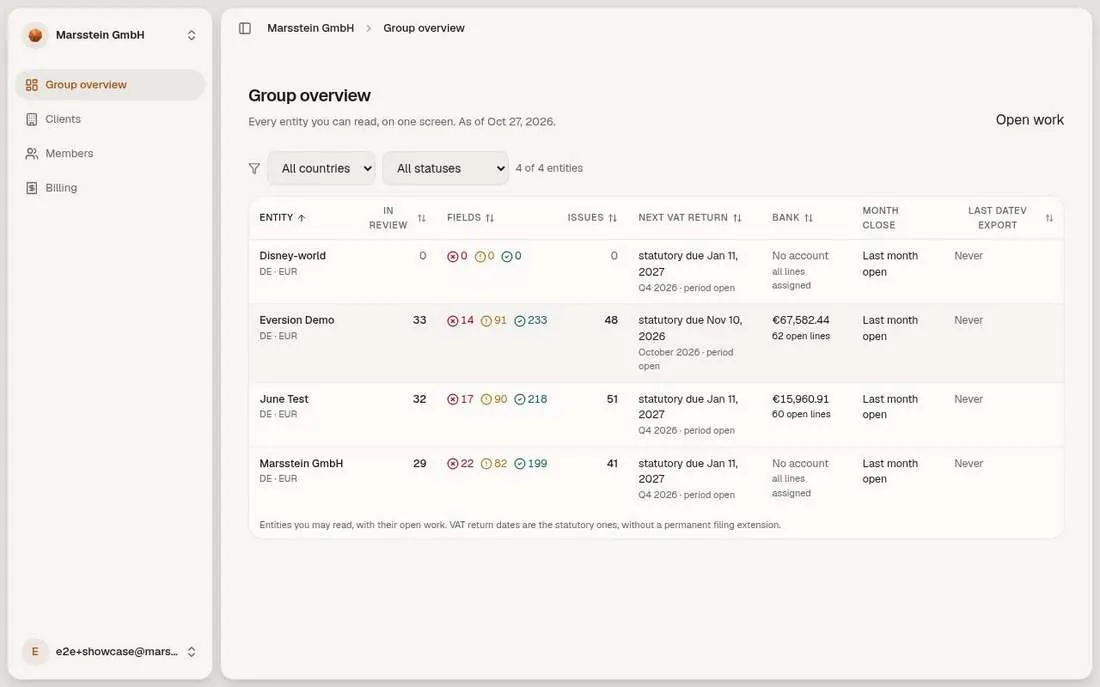Sort the table by Next VAT Return
1100x687 pixels.
690,218
